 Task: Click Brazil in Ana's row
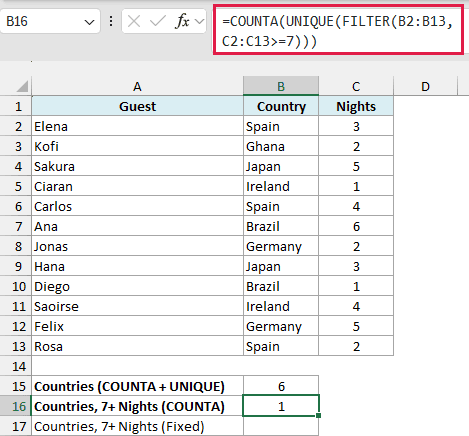pos(281,226)
